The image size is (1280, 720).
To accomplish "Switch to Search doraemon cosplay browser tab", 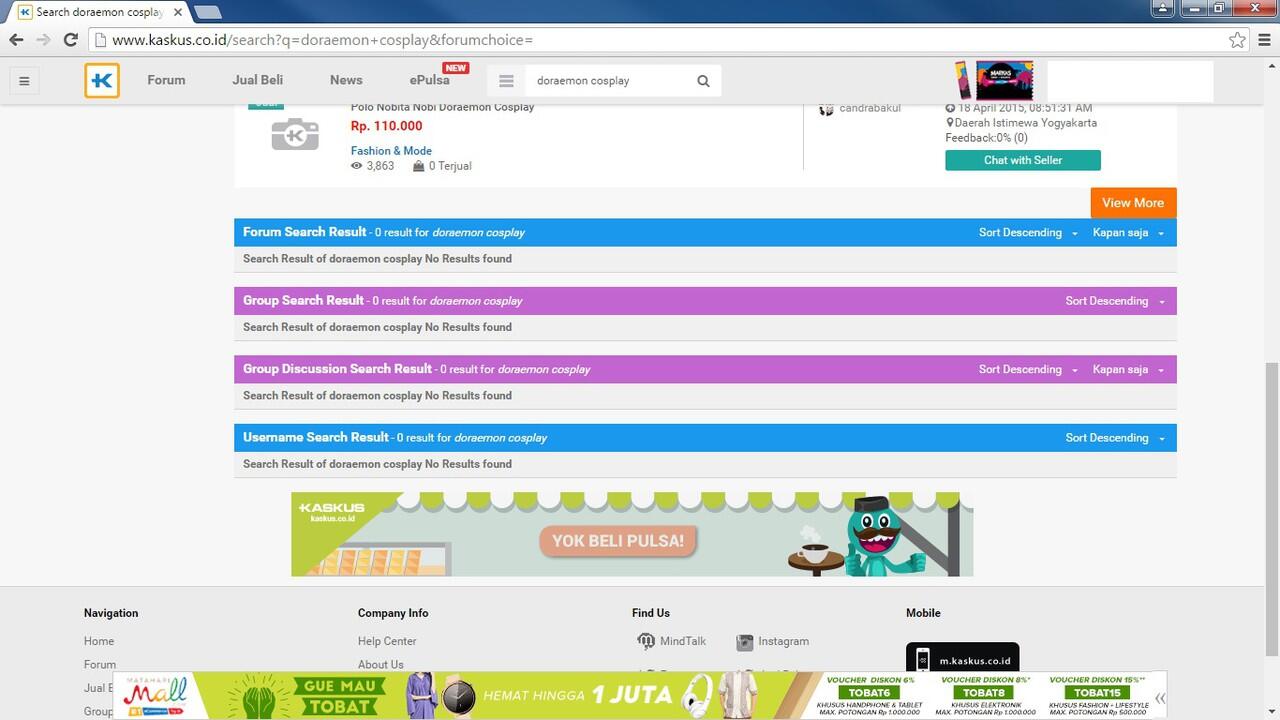I will (98, 12).
